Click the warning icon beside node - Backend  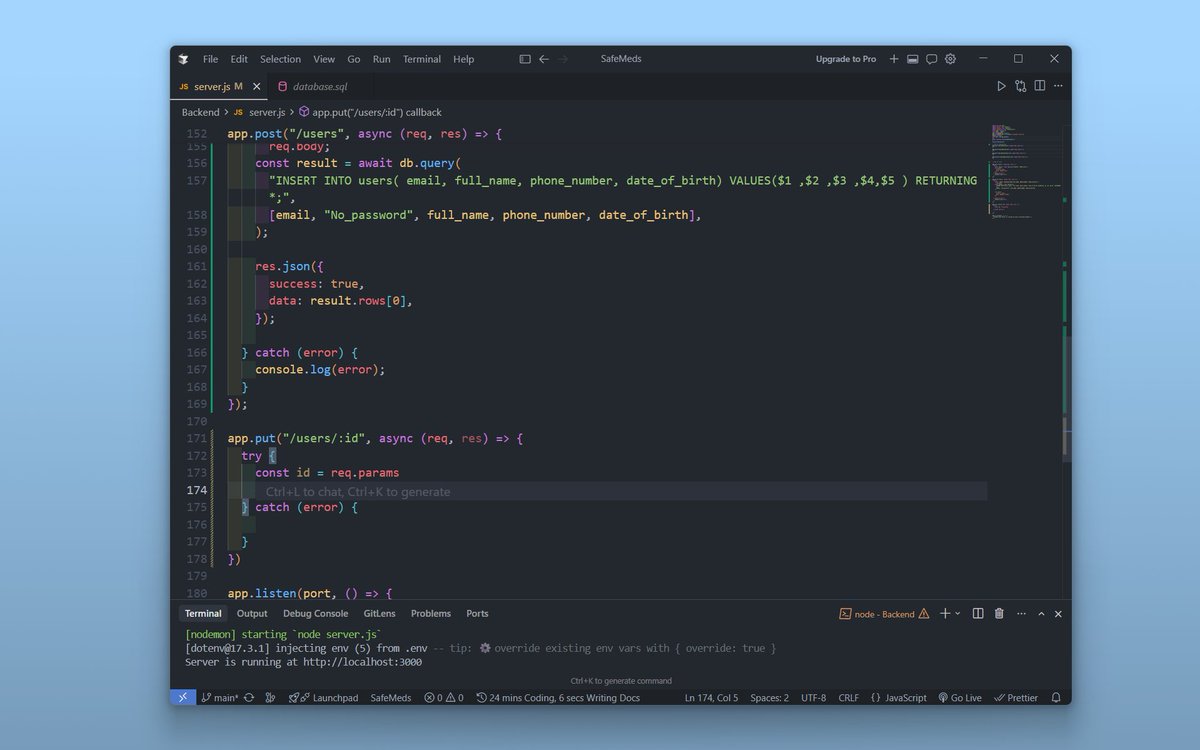(924, 613)
